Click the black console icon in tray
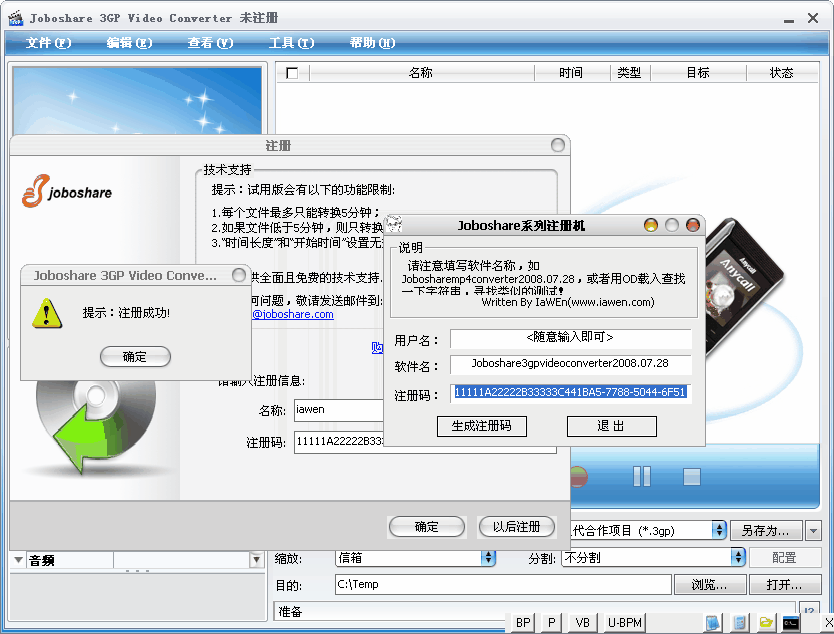834x634 pixels. [x=791, y=623]
